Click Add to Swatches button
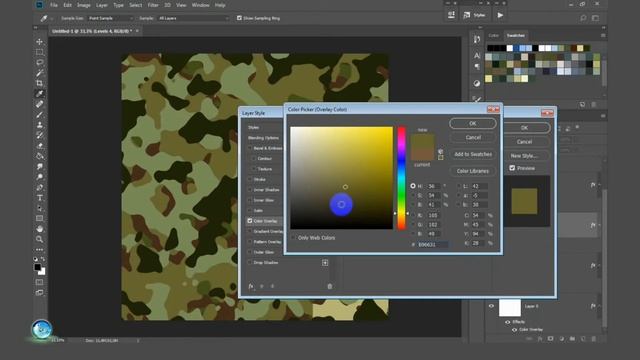This screenshot has width=640, height=360. tap(473, 154)
